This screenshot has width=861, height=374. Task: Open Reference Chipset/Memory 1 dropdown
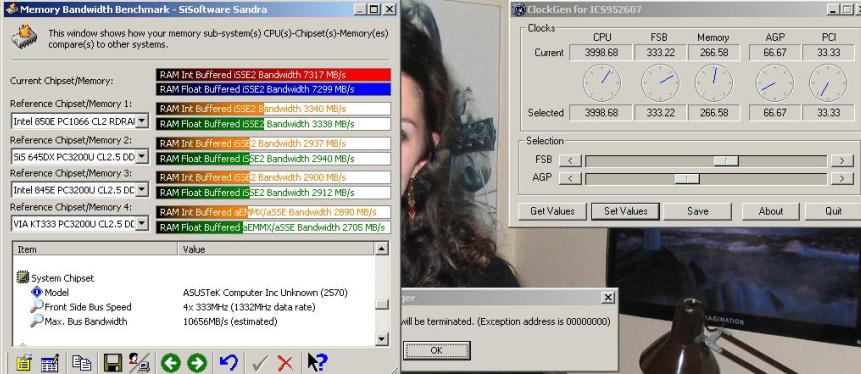pyautogui.click(x=142, y=121)
